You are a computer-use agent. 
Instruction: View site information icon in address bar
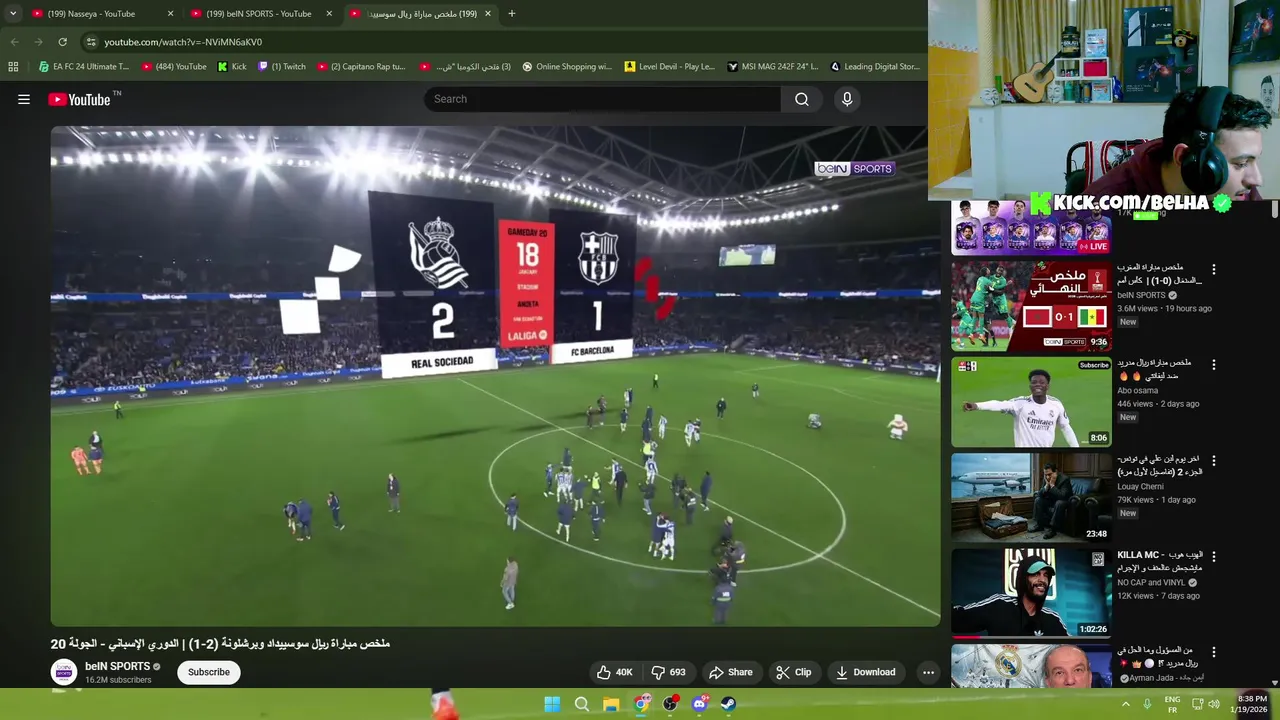click(90, 42)
